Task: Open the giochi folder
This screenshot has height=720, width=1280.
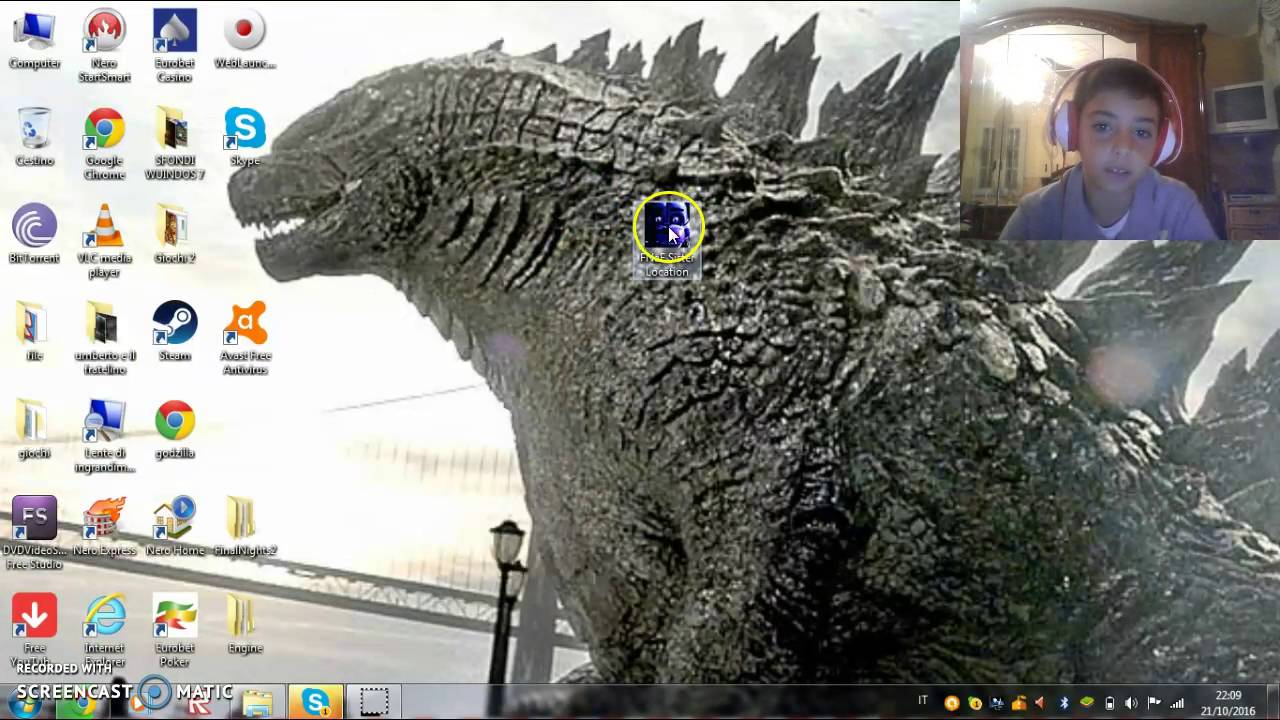Action: [x=34, y=429]
